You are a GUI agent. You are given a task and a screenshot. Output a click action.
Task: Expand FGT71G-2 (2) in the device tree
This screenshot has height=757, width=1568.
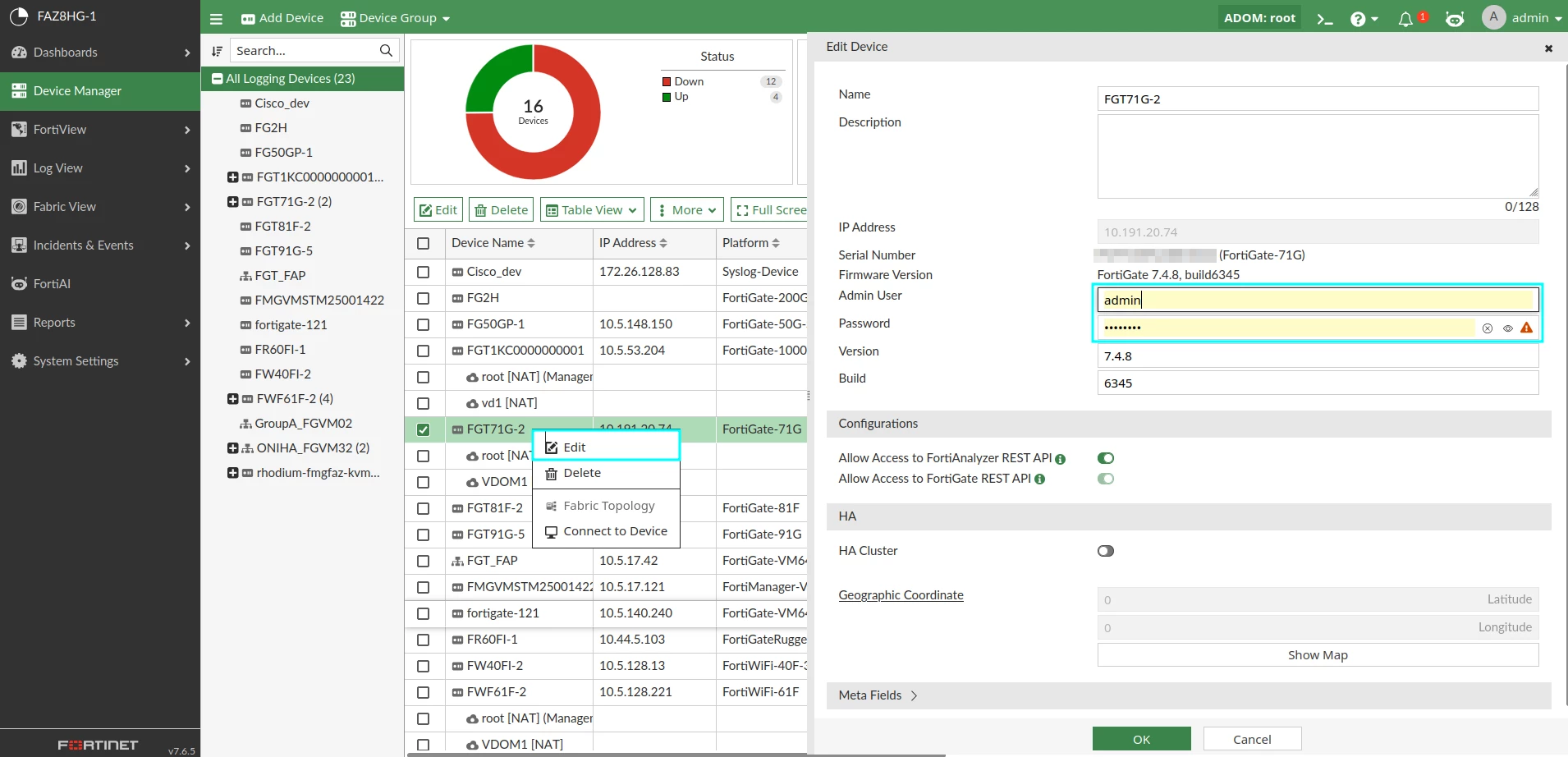233,202
